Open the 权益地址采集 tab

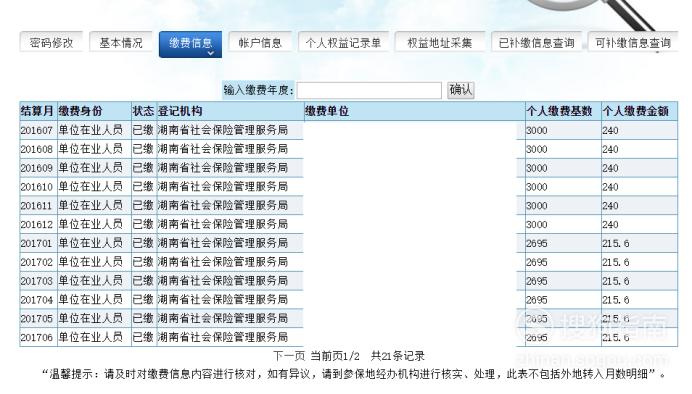pyautogui.click(x=440, y=43)
